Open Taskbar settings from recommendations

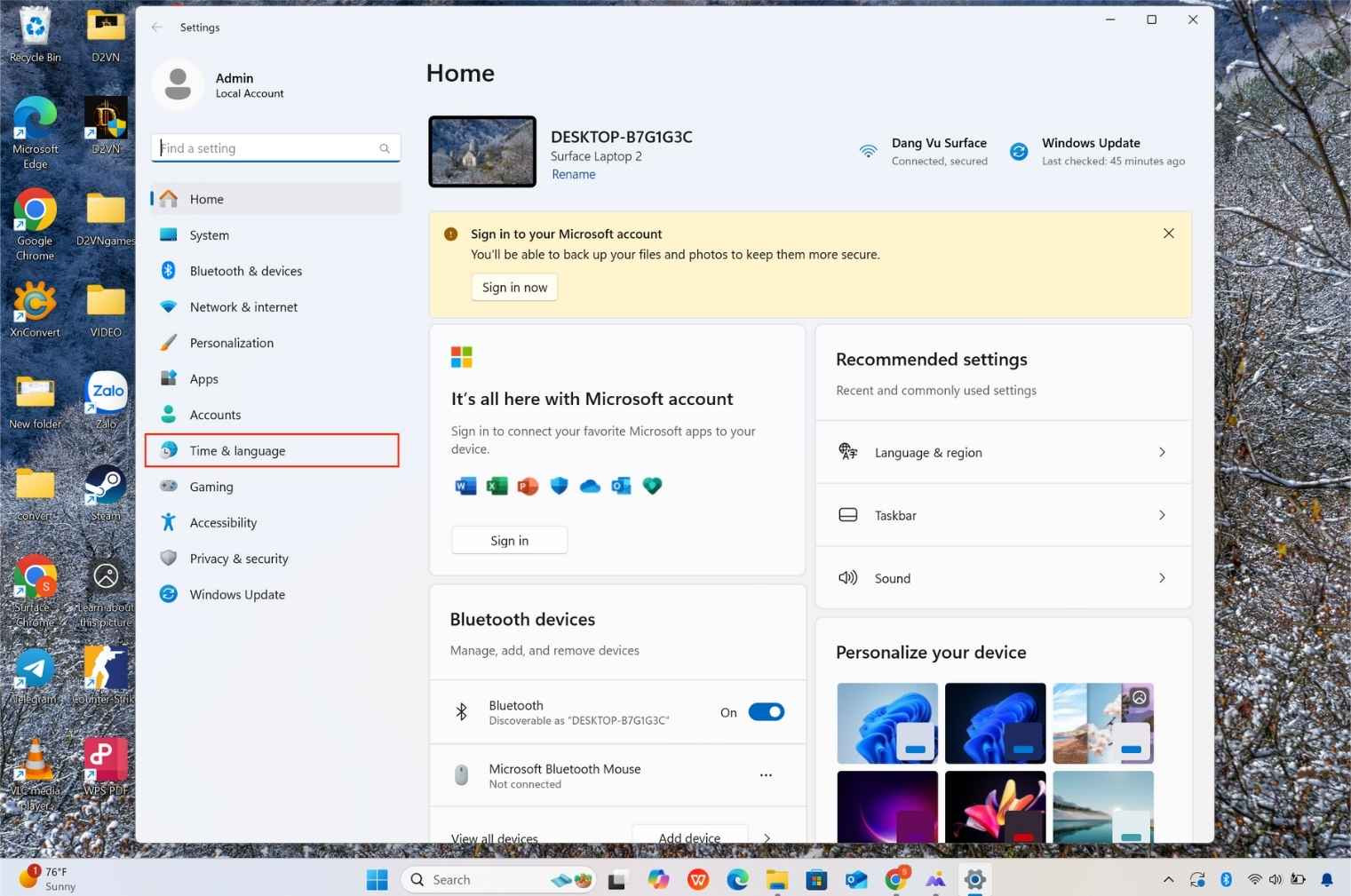(1003, 515)
